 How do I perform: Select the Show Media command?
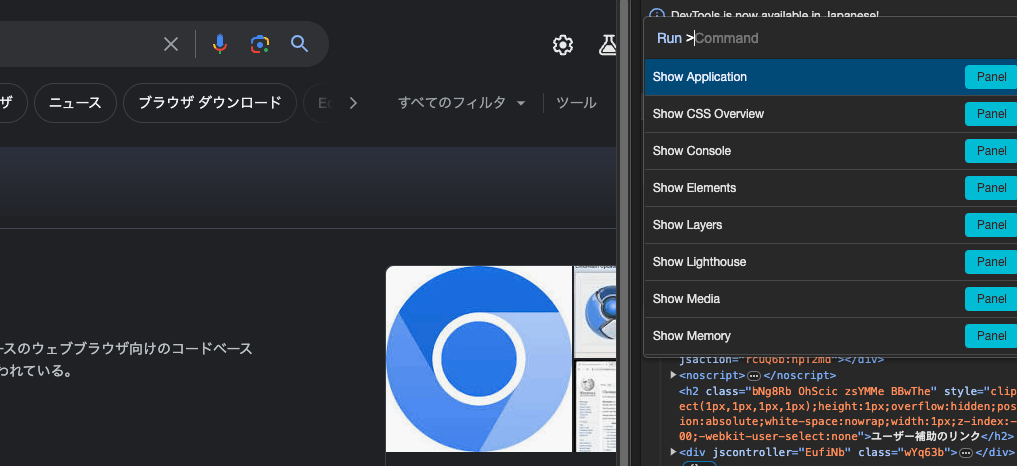click(830, 299)
